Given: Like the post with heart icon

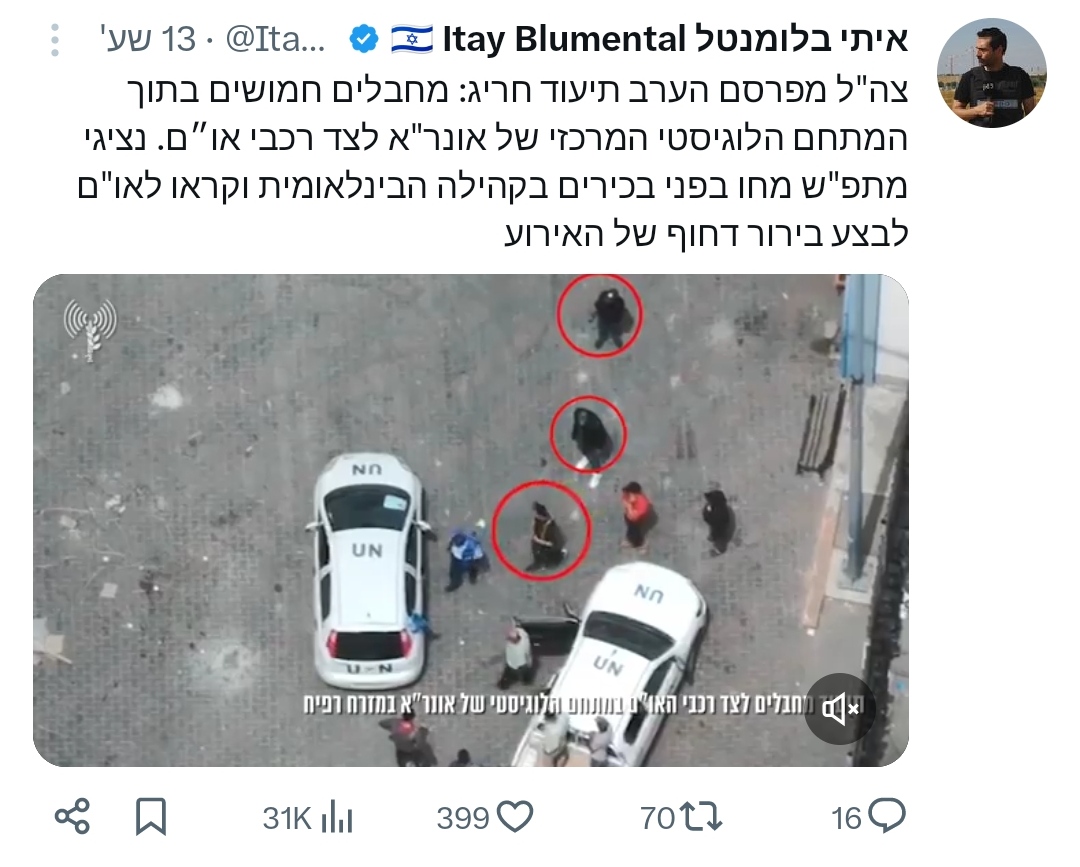Looking at the screenshot, I should click(x=515, y=817).
